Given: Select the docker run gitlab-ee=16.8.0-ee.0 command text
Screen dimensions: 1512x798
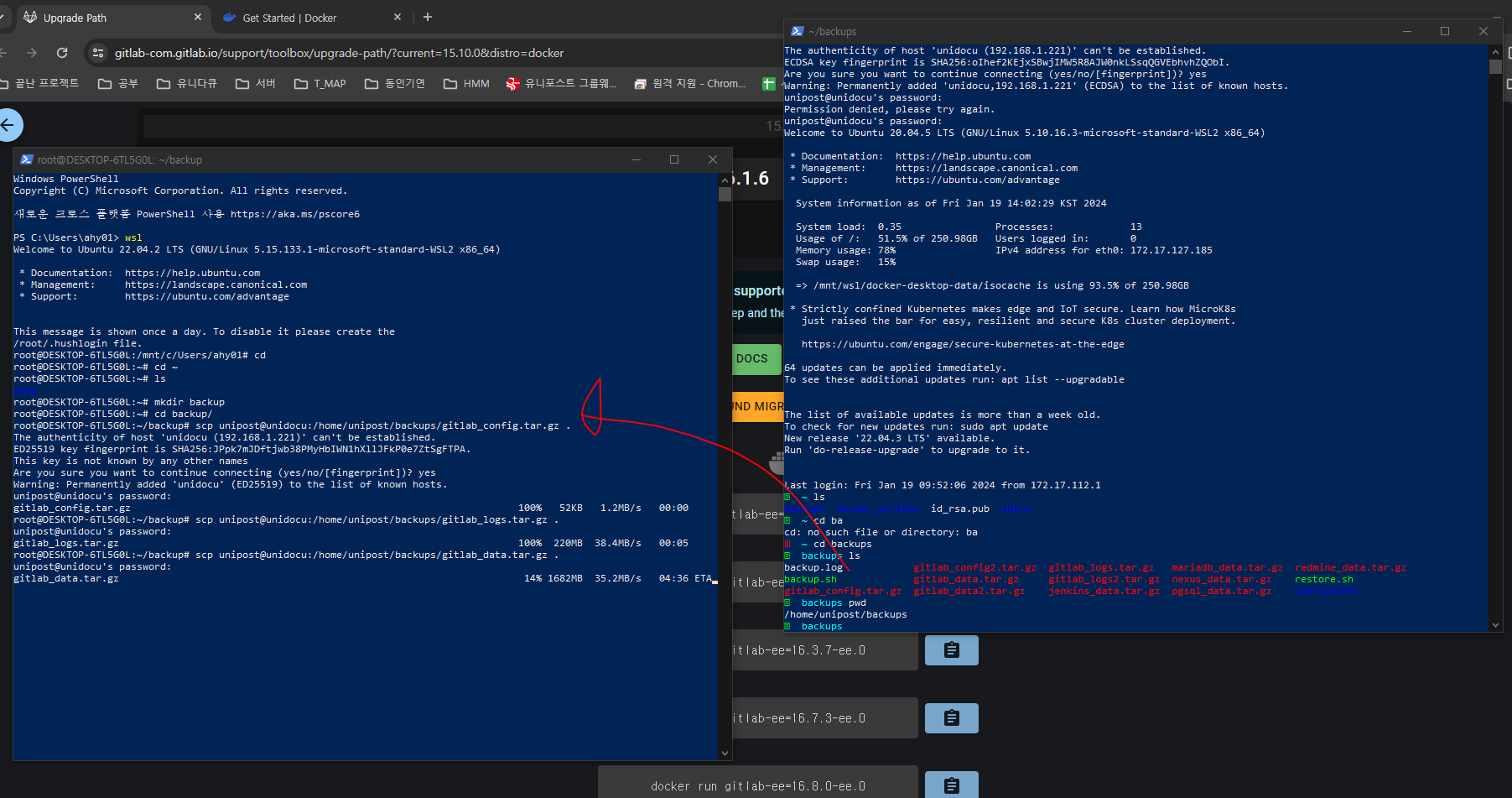Looking at the screenshot, I should [x=758, y=786].
